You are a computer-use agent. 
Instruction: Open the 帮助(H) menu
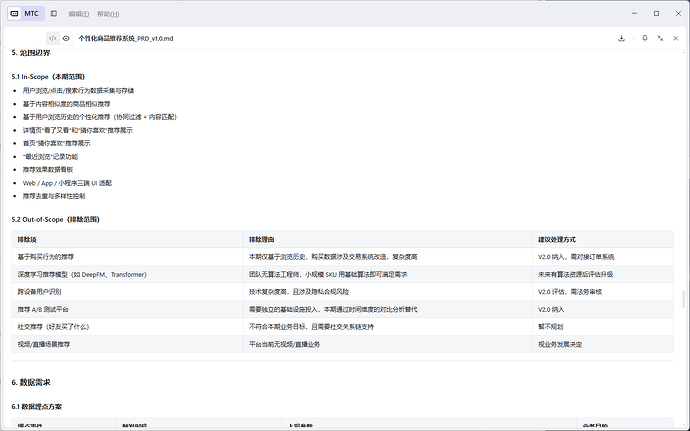108,14
